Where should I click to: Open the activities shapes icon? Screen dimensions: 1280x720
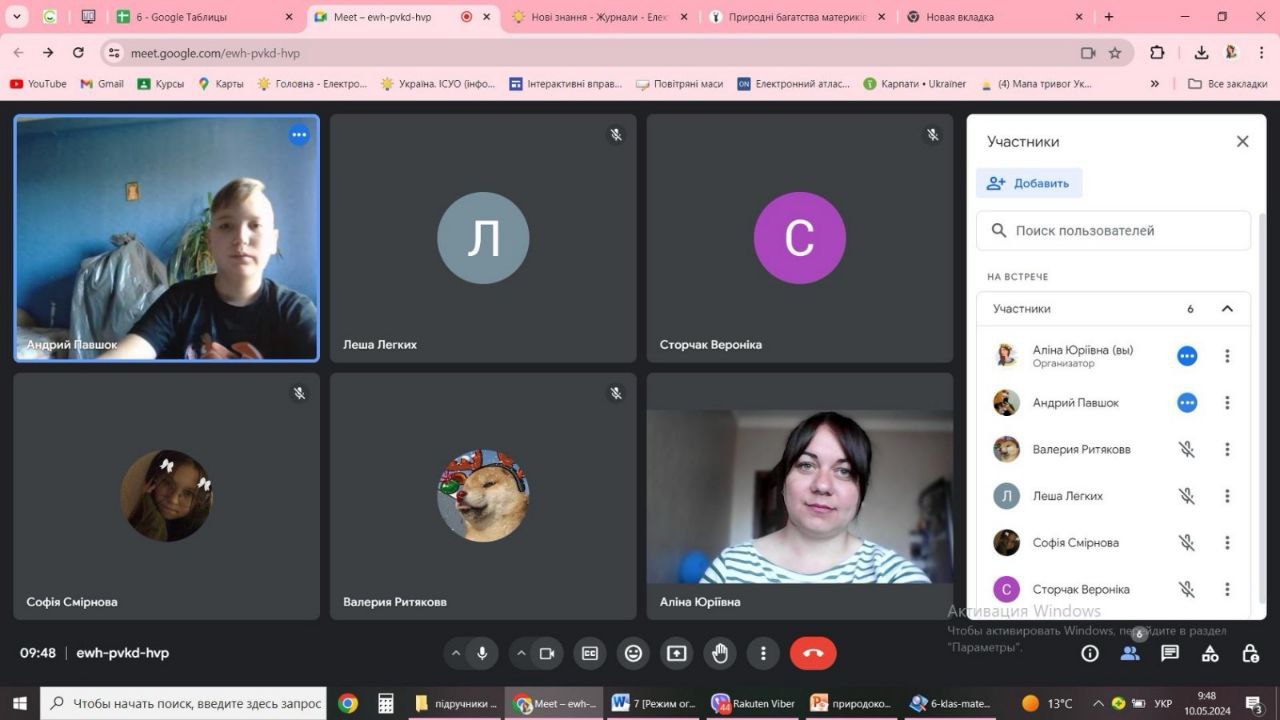pyautogui.click(x=1210, y=653)
